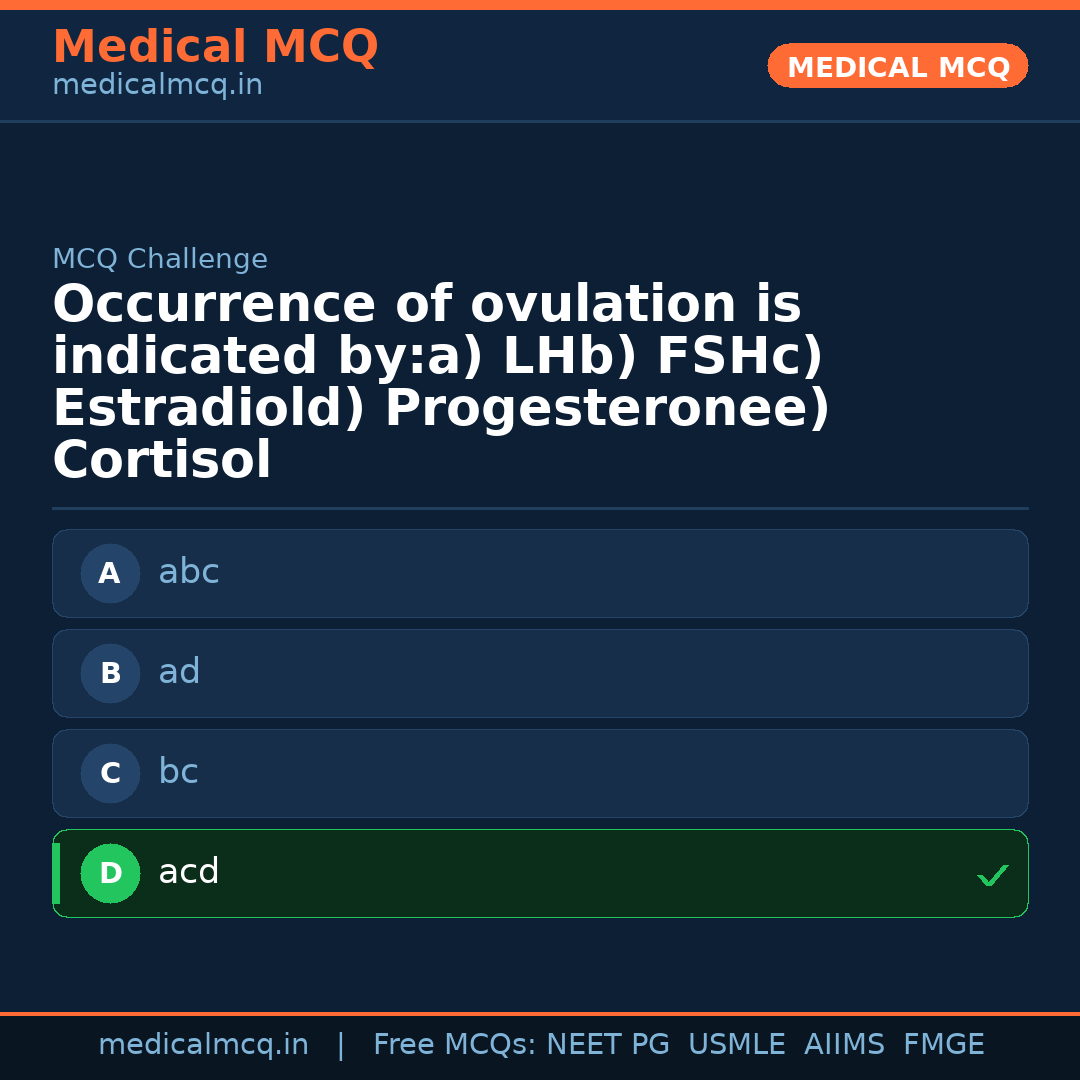Click the green checkmark on option D
This screenshot has height=1080, width=1080.
click(x=993, y=876)
